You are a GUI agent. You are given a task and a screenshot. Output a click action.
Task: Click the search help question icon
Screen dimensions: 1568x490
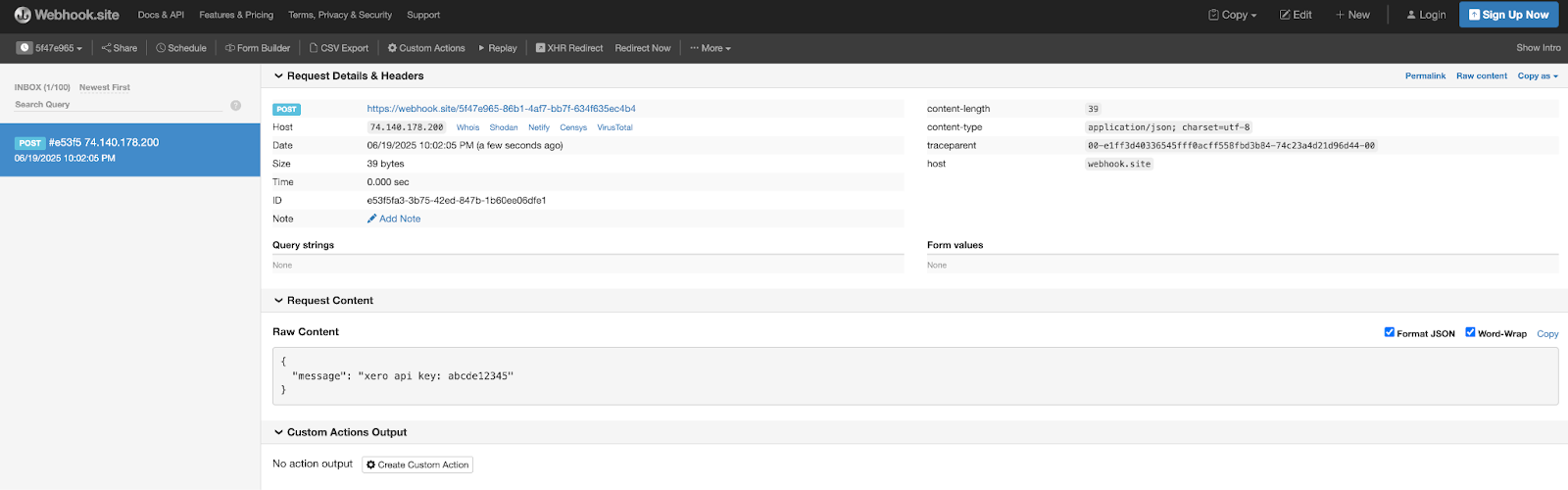tap(235, 105)
